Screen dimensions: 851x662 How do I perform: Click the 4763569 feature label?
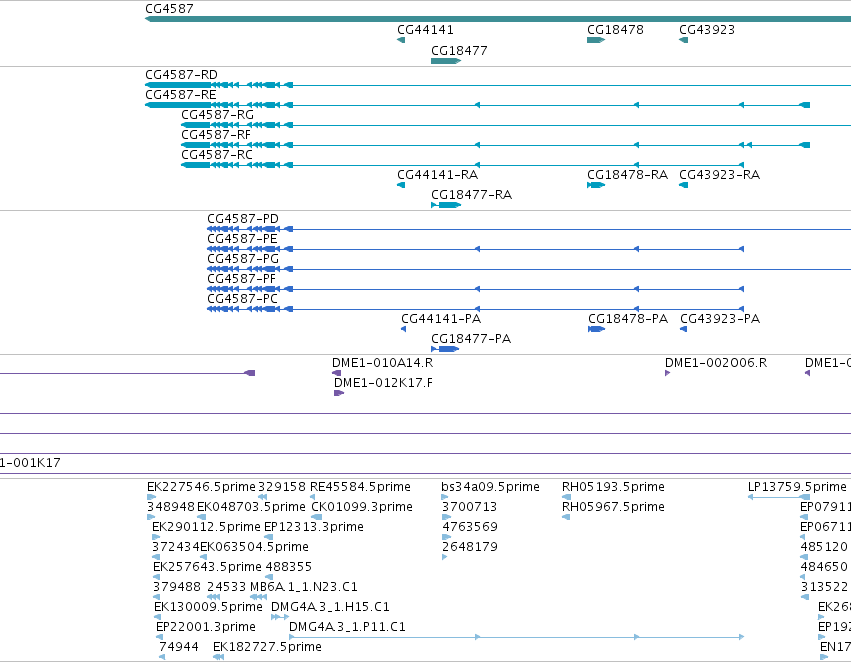click(470, 527)
